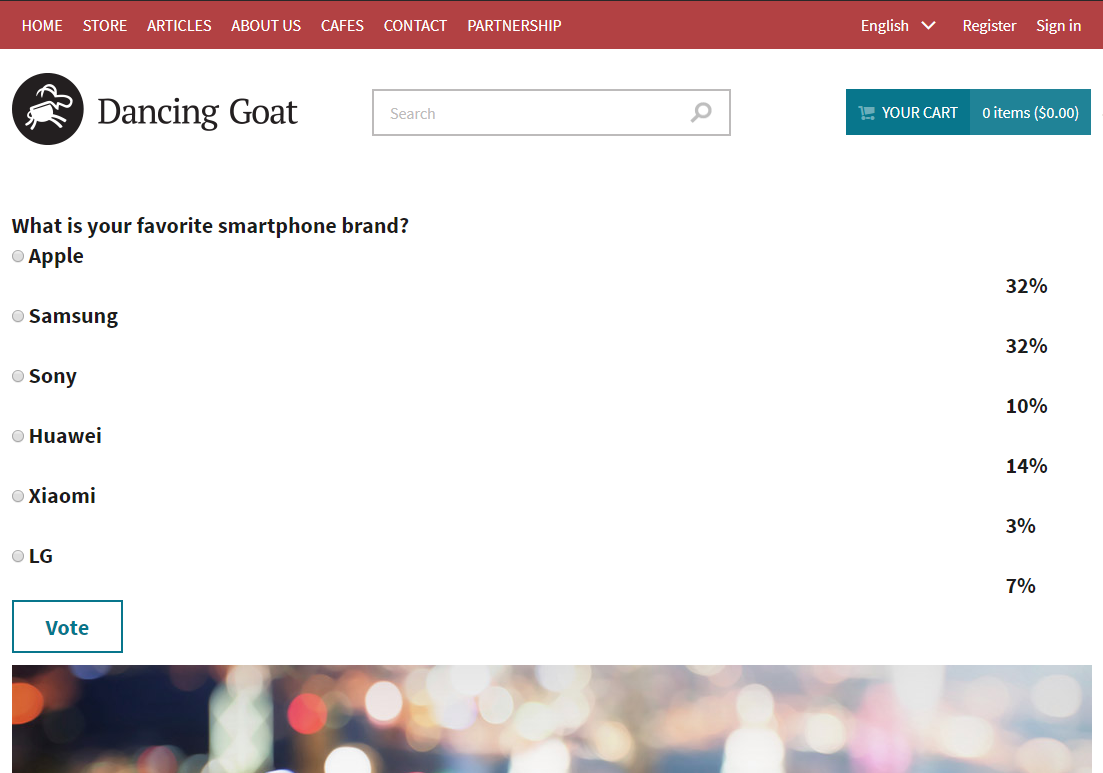
Task: Click the 14% result for Huawei
Action: (x=1026, y=466)
